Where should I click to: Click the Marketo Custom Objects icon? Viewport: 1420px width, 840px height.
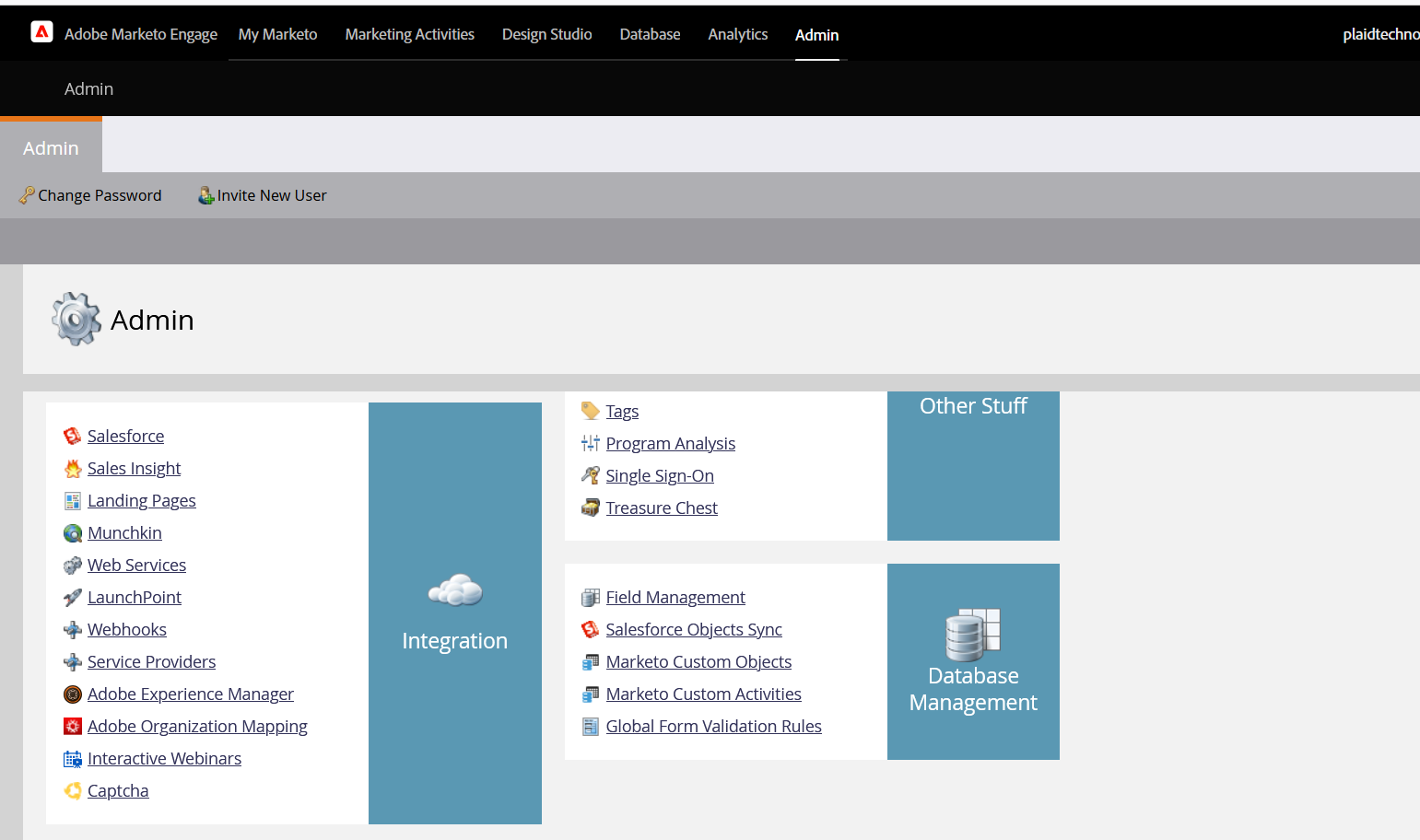coord(591,661)
